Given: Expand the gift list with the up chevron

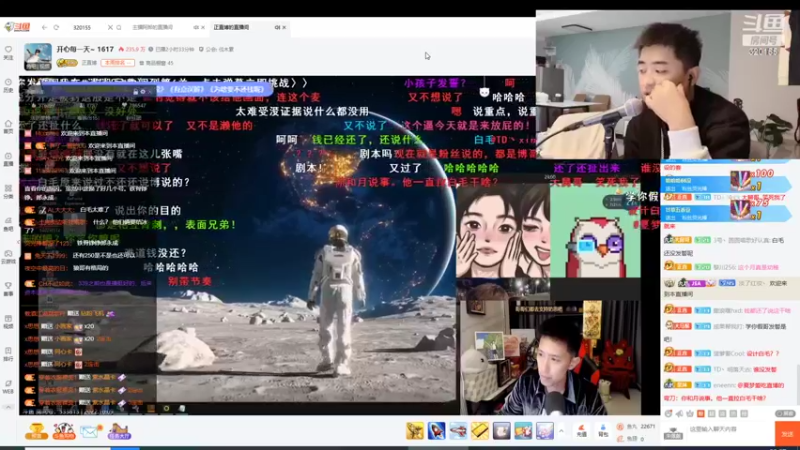Looking at the screenshot, I should click(561, 431).
